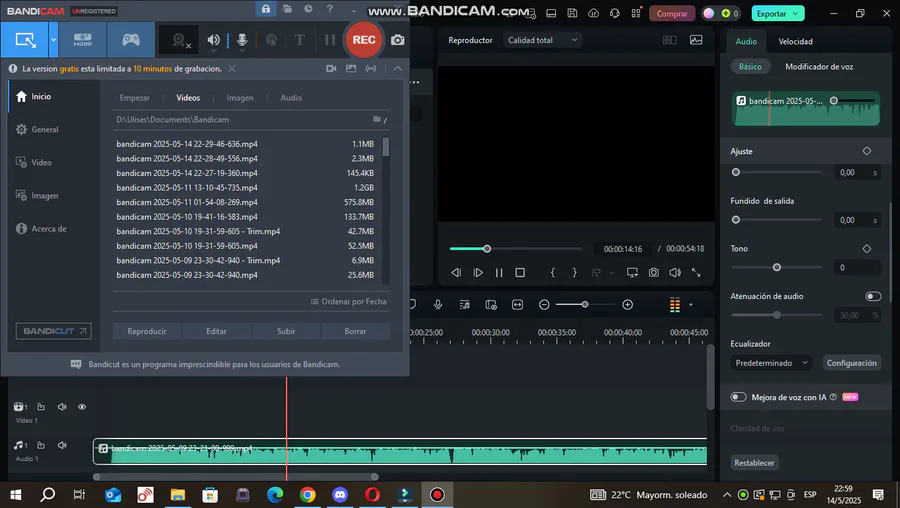The height and width of the screenshot is (508, 900).
Task: Switch to the Empezar tab
Action: pos(134,98)
